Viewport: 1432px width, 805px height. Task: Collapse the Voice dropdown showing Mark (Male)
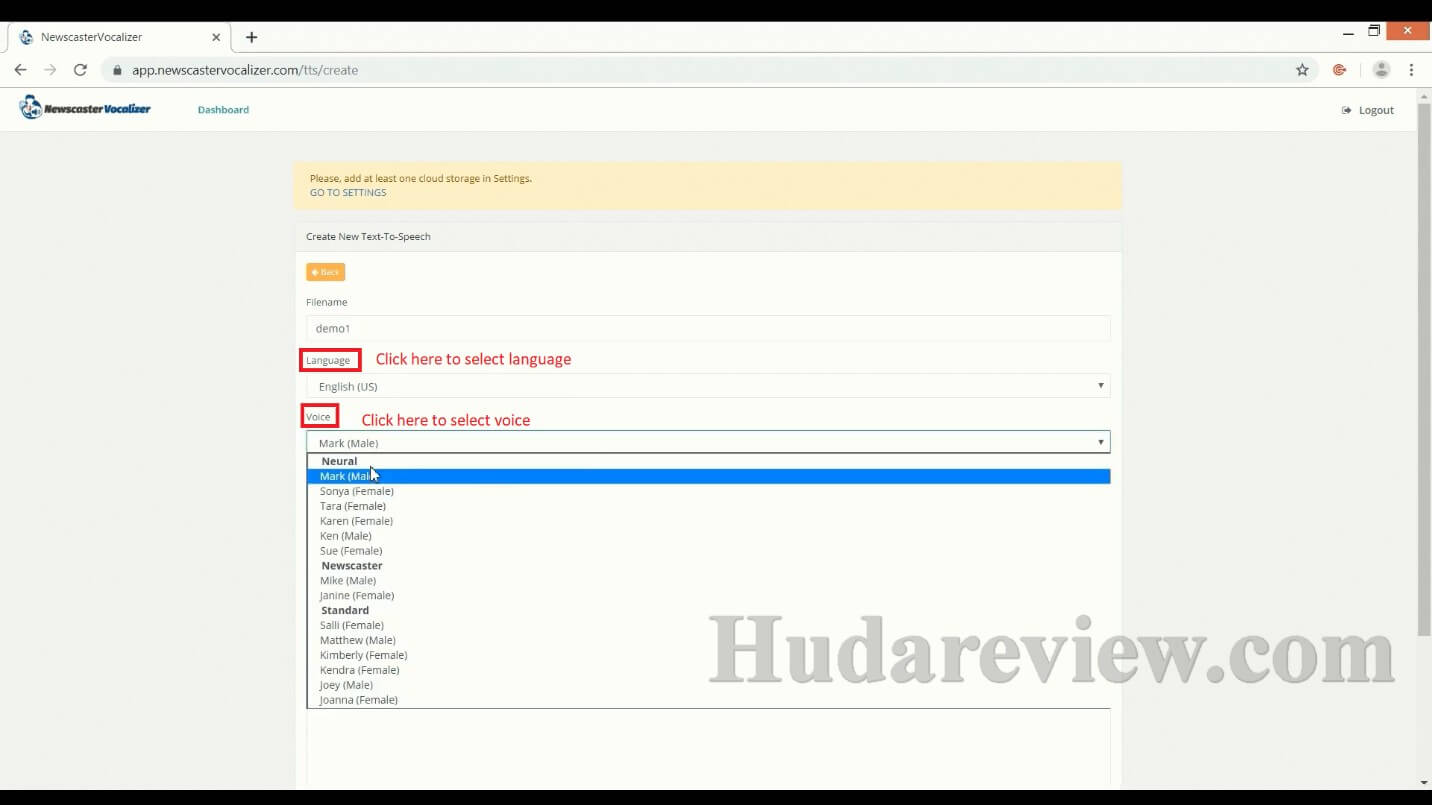click(x=708, y=442)
